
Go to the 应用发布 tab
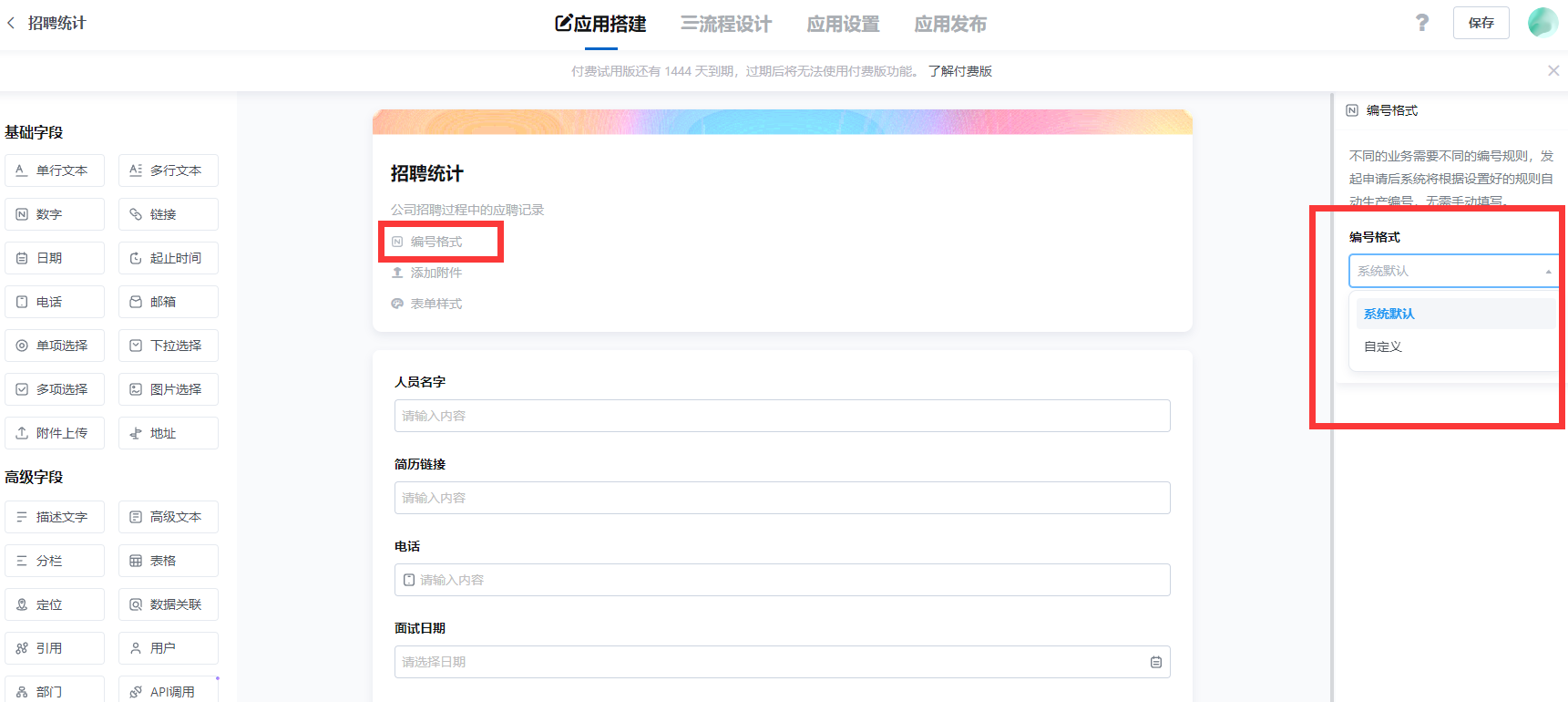(x=950, y=24)
